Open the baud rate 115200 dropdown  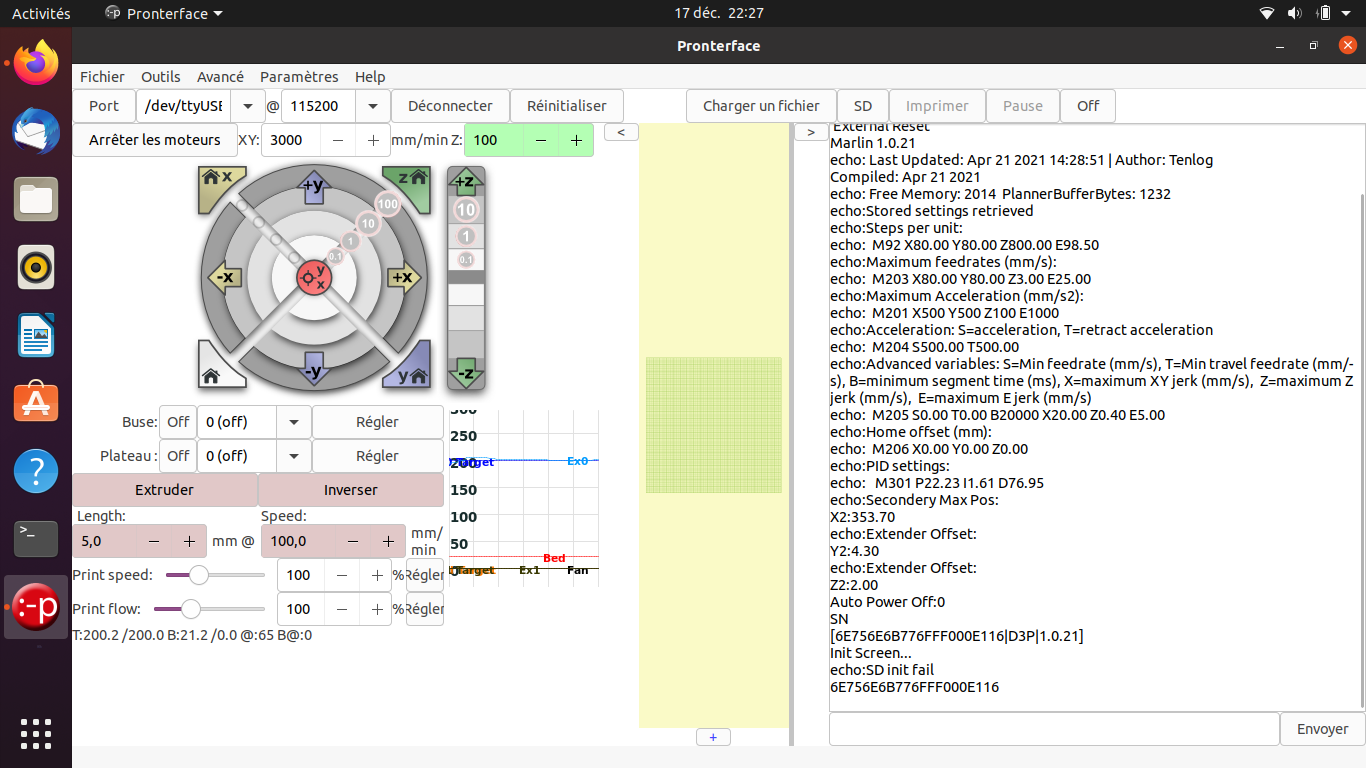pyautogui.click(x=373, y=106)
